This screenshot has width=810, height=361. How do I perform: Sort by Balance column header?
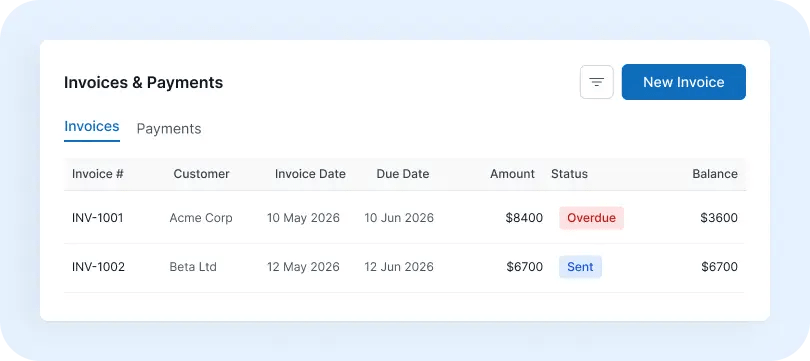pyautogui.click(x=715, y=174)
